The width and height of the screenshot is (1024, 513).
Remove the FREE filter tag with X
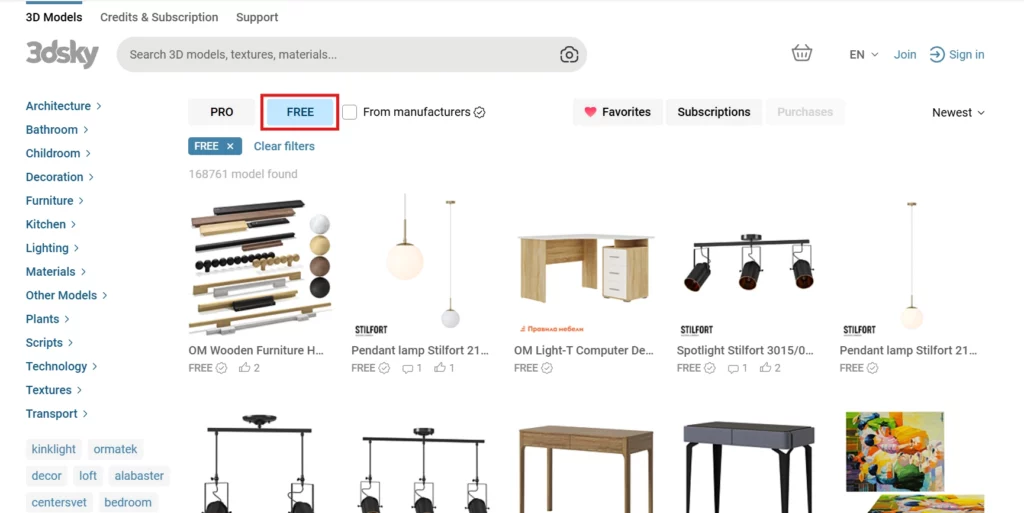[230, 146]
